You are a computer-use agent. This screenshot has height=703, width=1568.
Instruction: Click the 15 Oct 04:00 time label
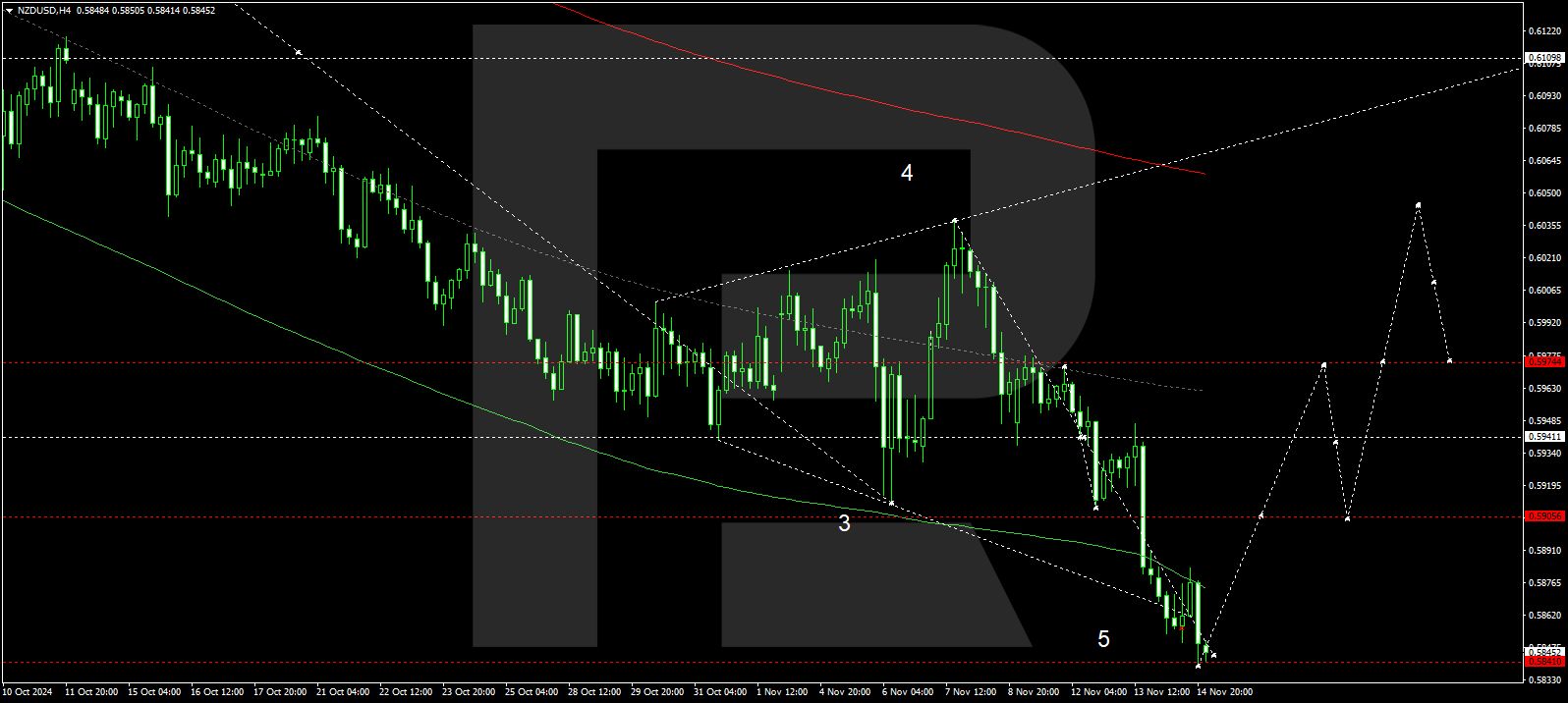pos(154,692)
